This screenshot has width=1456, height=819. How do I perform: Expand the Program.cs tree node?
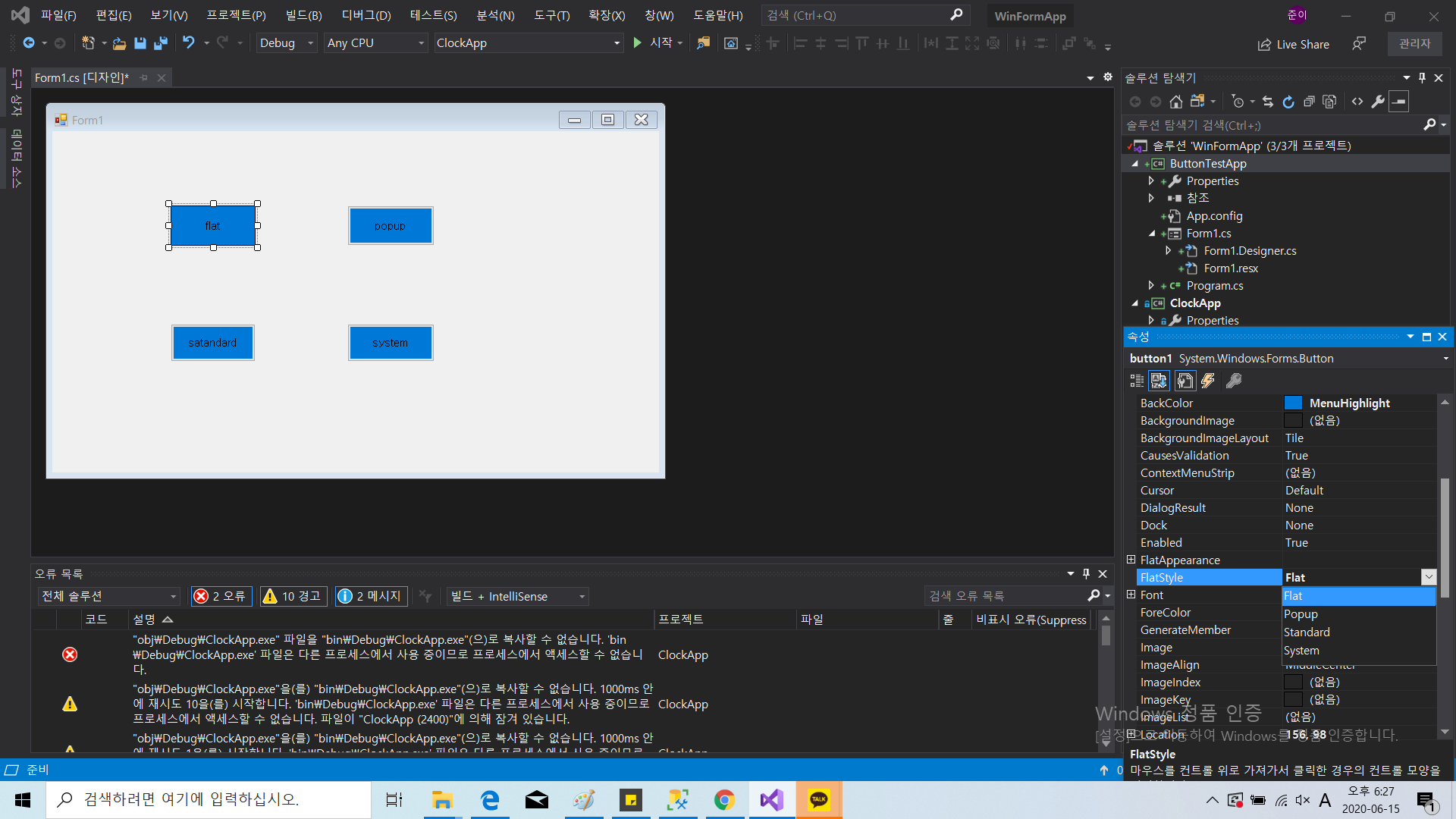point(1151,286)
